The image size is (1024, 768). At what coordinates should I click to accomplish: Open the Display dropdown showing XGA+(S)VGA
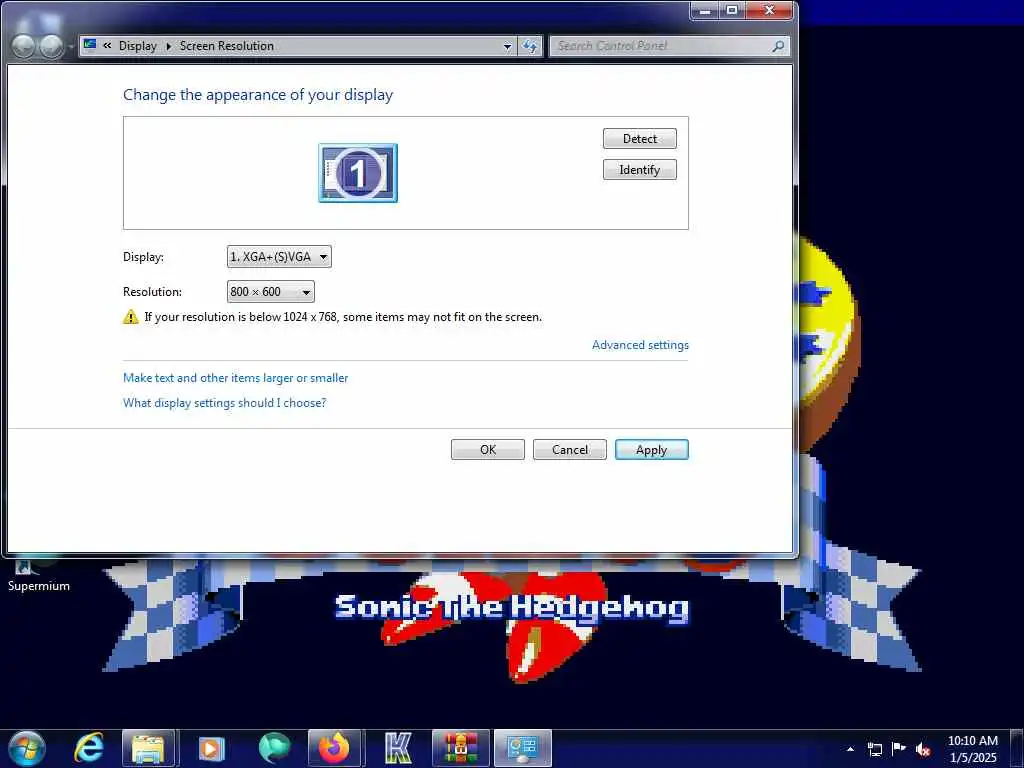tap(279, 257)
